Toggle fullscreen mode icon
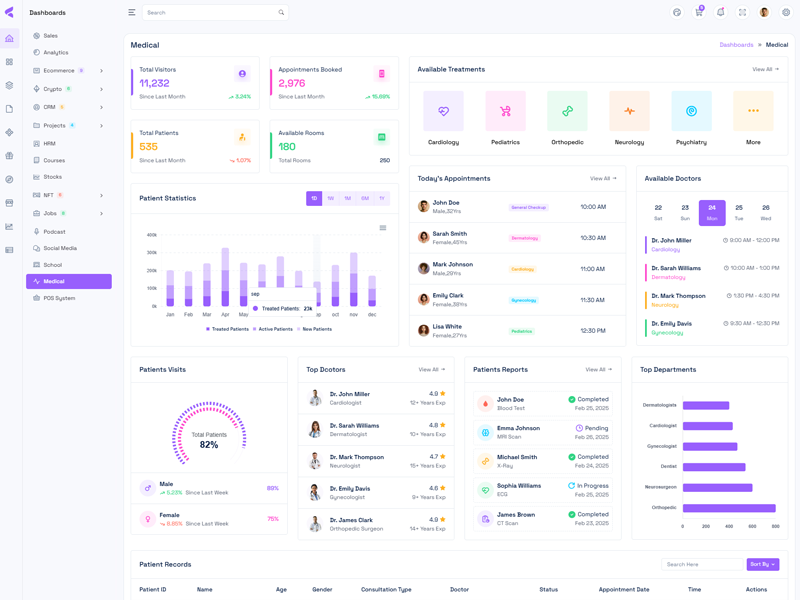The width and height of the screenshot is (800, 600). tap(742, 13)
